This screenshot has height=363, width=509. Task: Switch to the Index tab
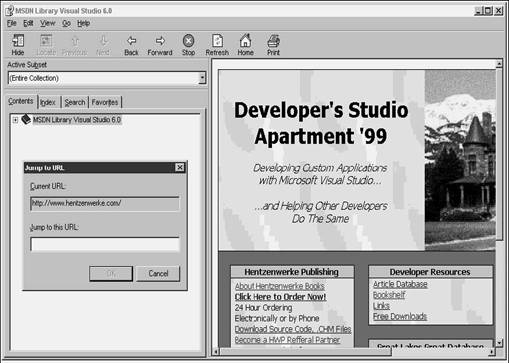click(48, 102)
